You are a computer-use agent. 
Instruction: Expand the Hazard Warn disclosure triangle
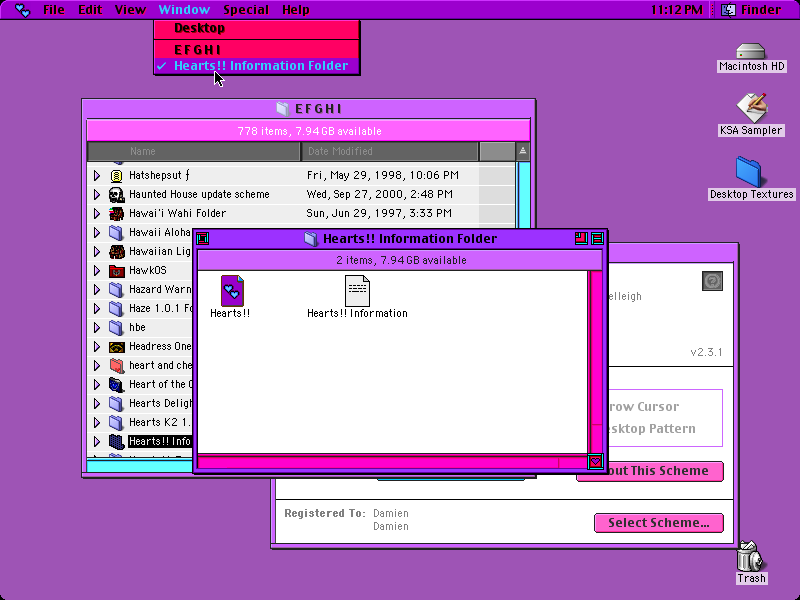(97, 290)
